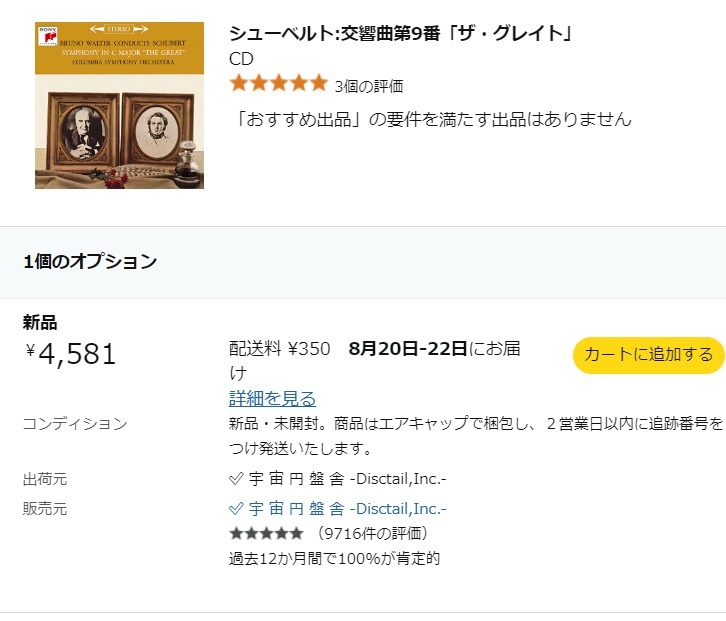Click the STEREO badge on album cover
The width and height of the screenshot is (726, 621).
pyautogui.click(x=119, y=30)
